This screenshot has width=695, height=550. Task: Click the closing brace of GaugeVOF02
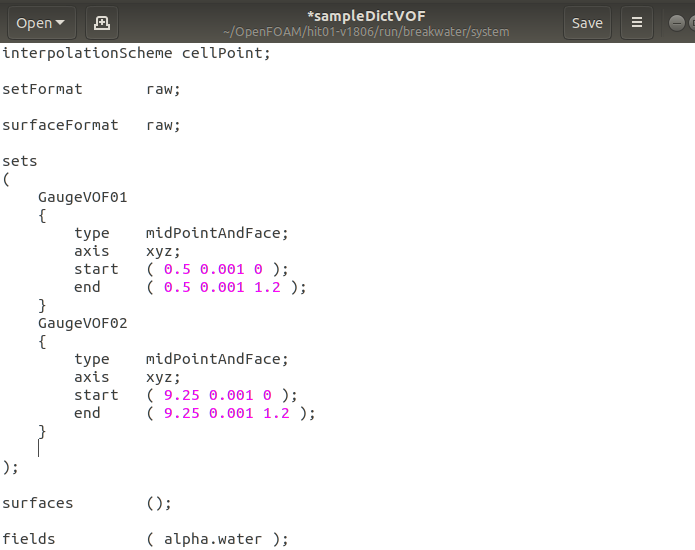coord(42,431)
